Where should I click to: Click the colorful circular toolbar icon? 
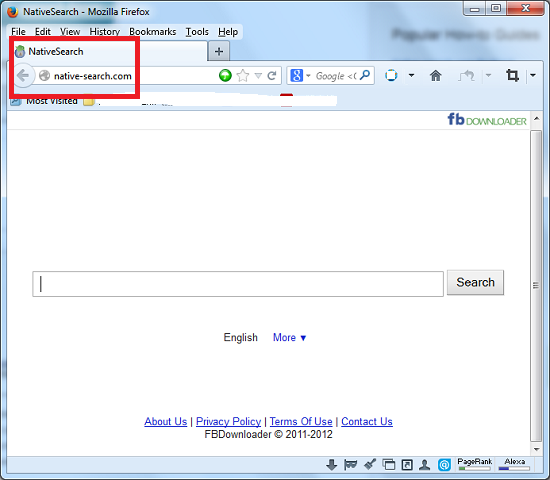[x=391, y=75]
